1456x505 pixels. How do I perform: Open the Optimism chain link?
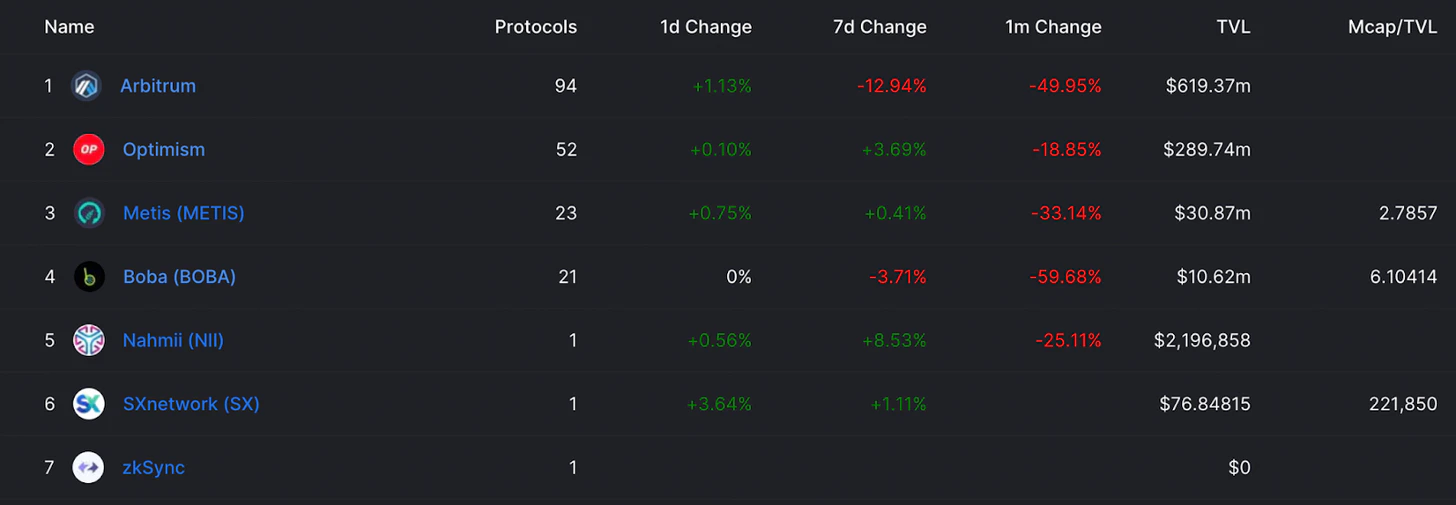[x=164, y=150]
